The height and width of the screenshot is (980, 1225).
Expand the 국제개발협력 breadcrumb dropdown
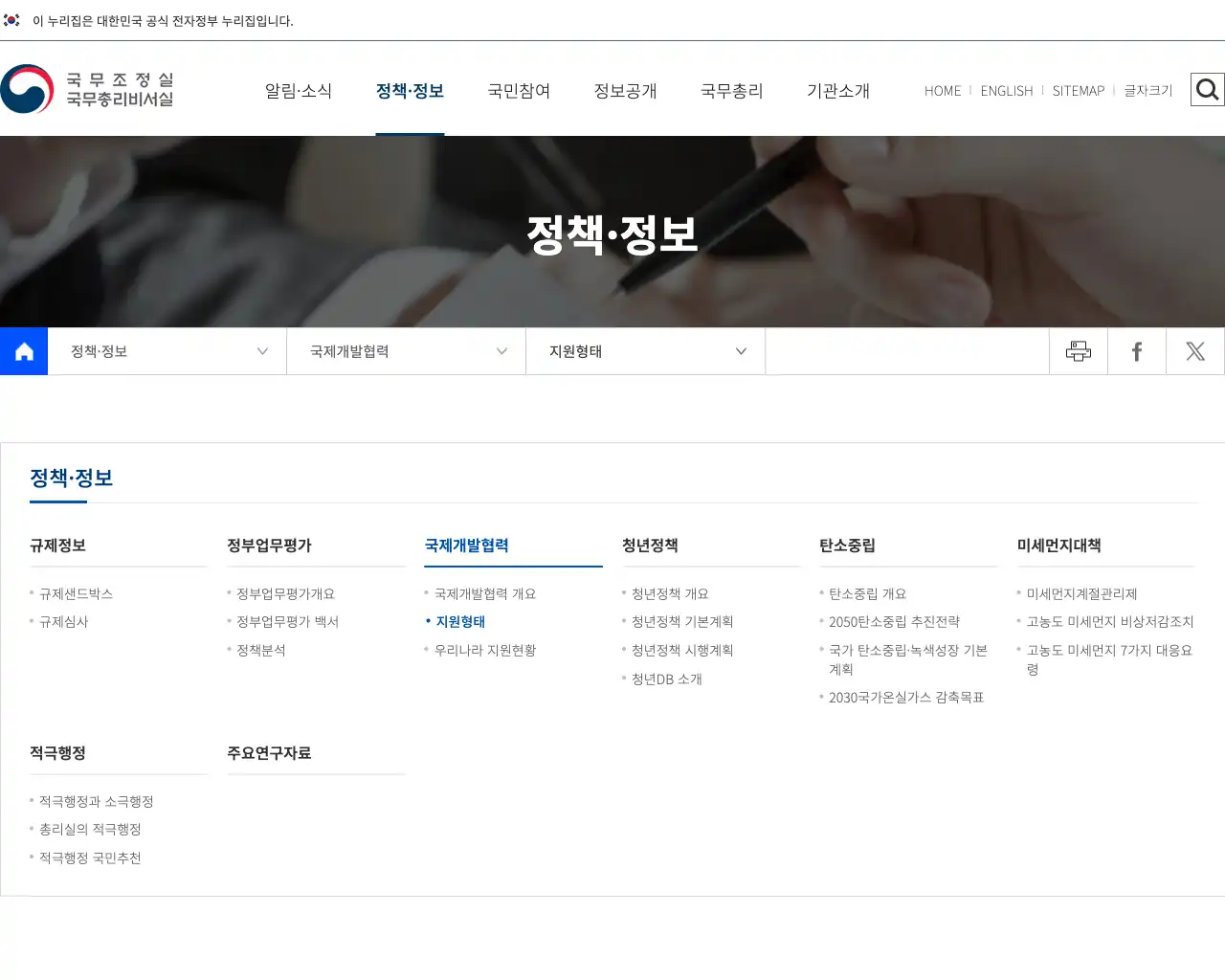tap(407, 351)
